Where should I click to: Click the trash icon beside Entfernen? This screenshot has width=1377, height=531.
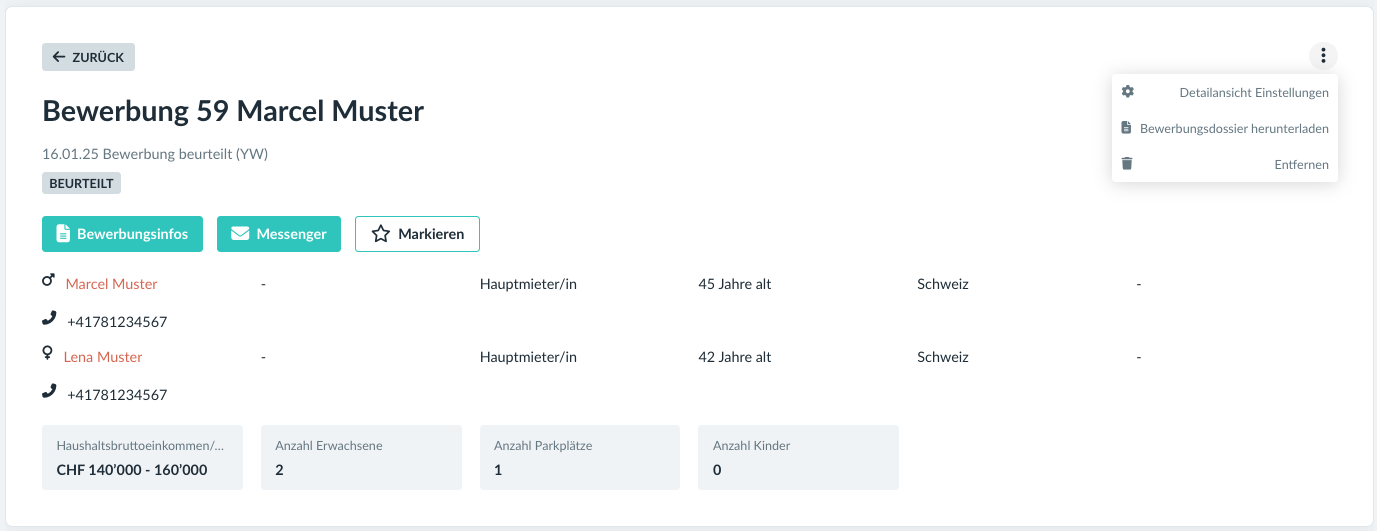[1127, 163]
